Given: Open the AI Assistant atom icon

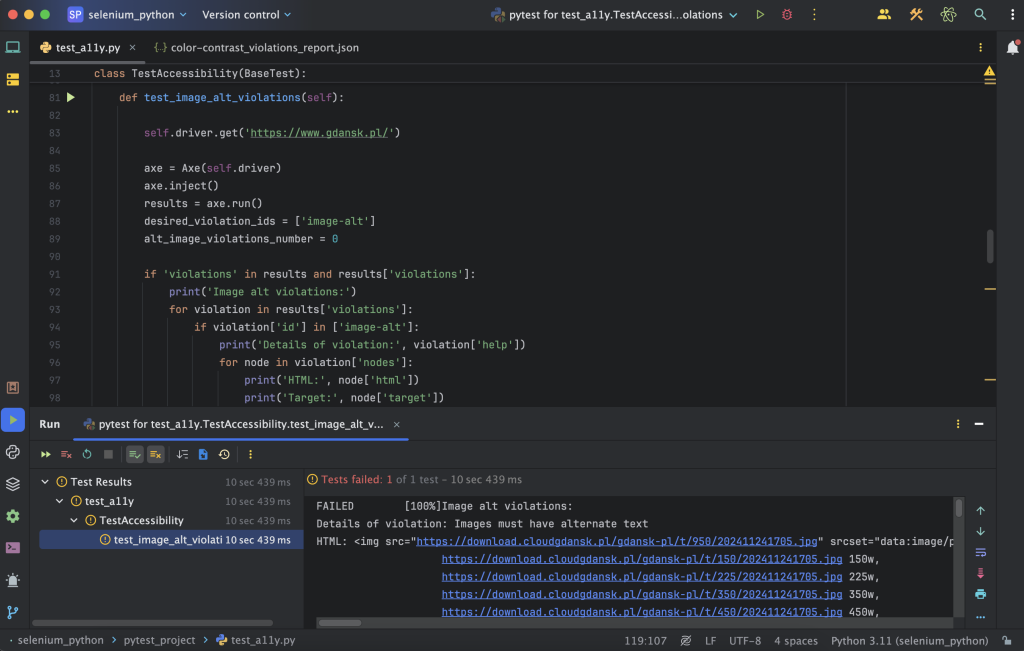Looking at the screenshot, I should [x=948, y=14].
